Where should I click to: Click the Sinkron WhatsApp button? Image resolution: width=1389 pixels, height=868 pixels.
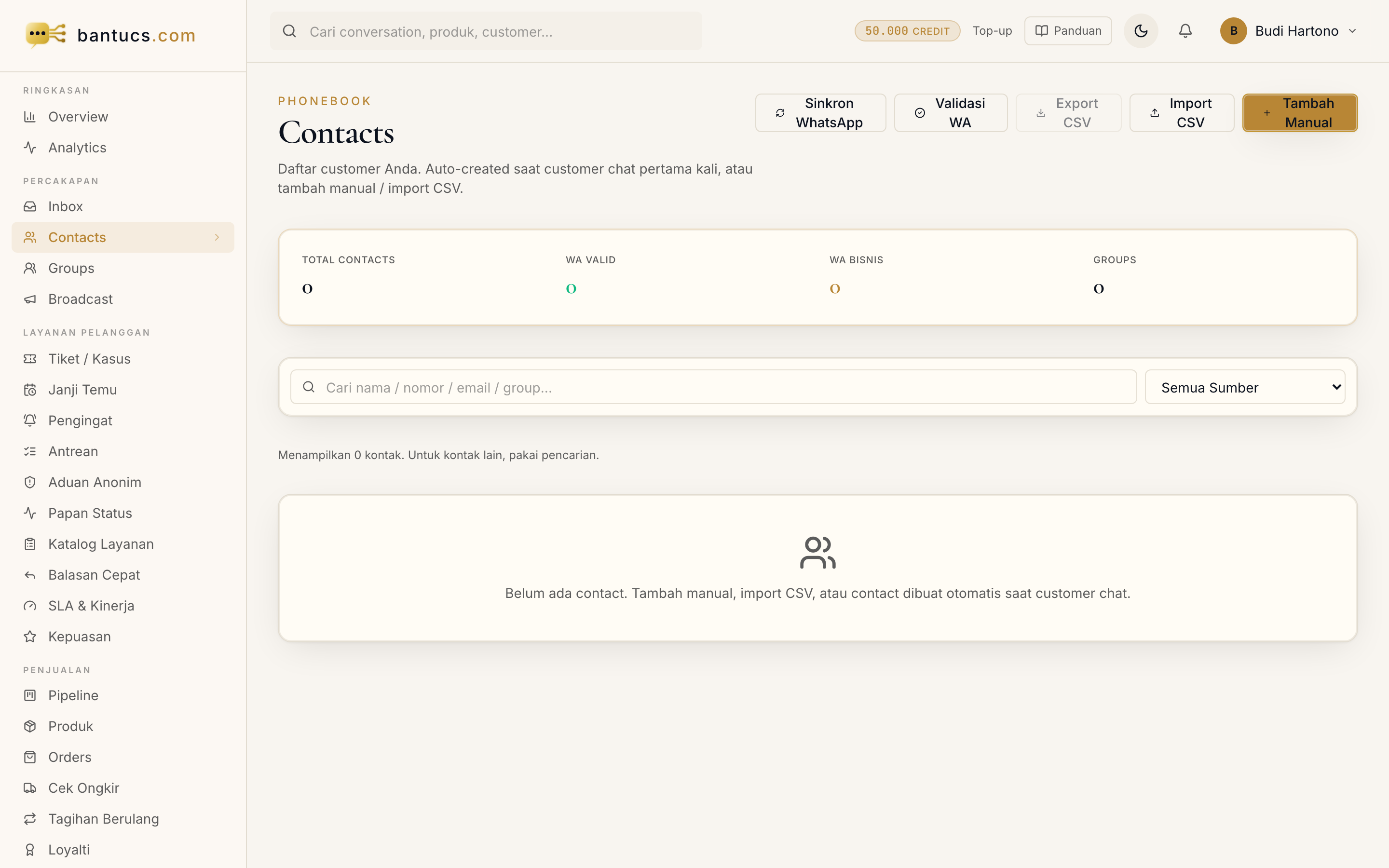click(820, 113)
